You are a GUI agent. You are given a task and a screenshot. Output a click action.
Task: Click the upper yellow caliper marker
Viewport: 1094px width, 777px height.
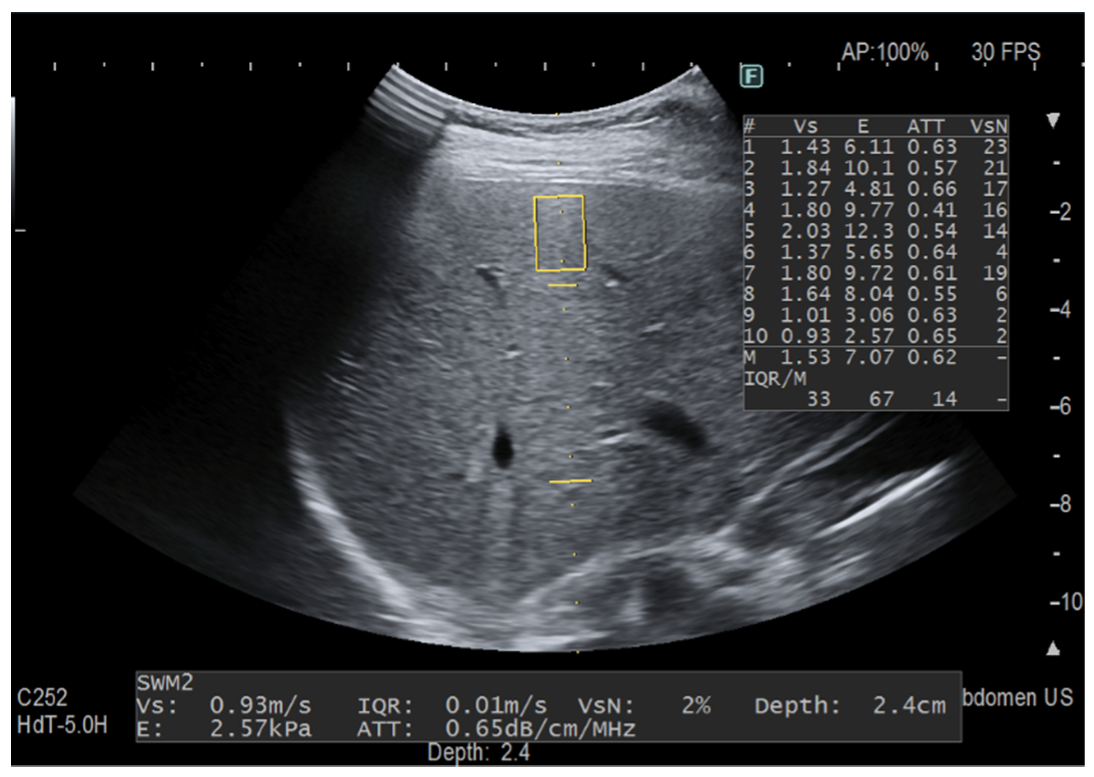[x=563, y=286]
